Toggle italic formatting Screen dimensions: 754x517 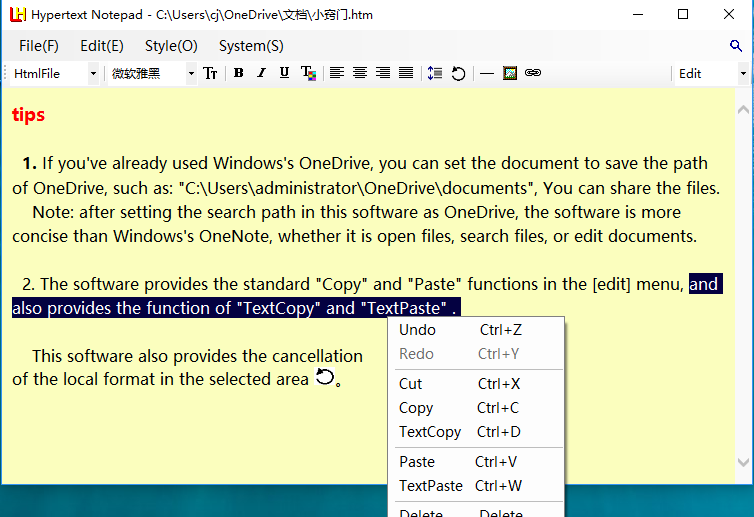tap(261, 73)
